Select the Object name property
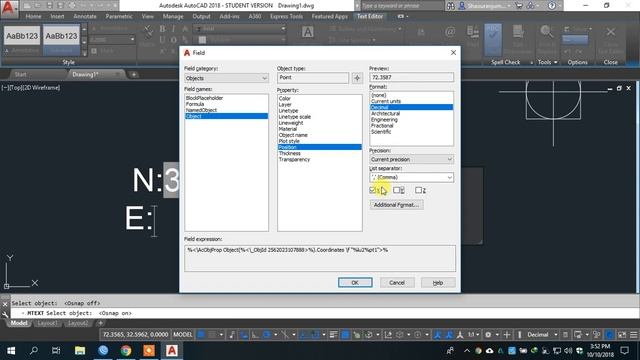 (x=293, y=135)
